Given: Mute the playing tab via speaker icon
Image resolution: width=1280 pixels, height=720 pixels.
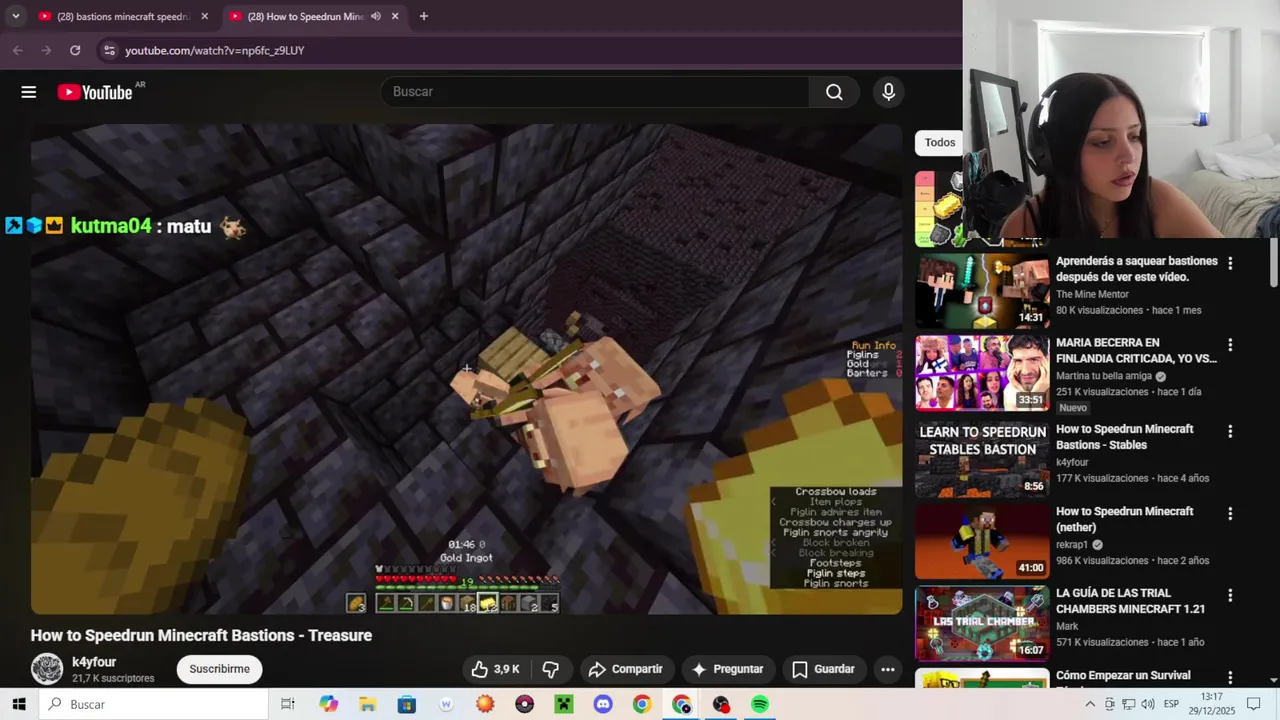Looking at the screenshot, I should (376, 16).
